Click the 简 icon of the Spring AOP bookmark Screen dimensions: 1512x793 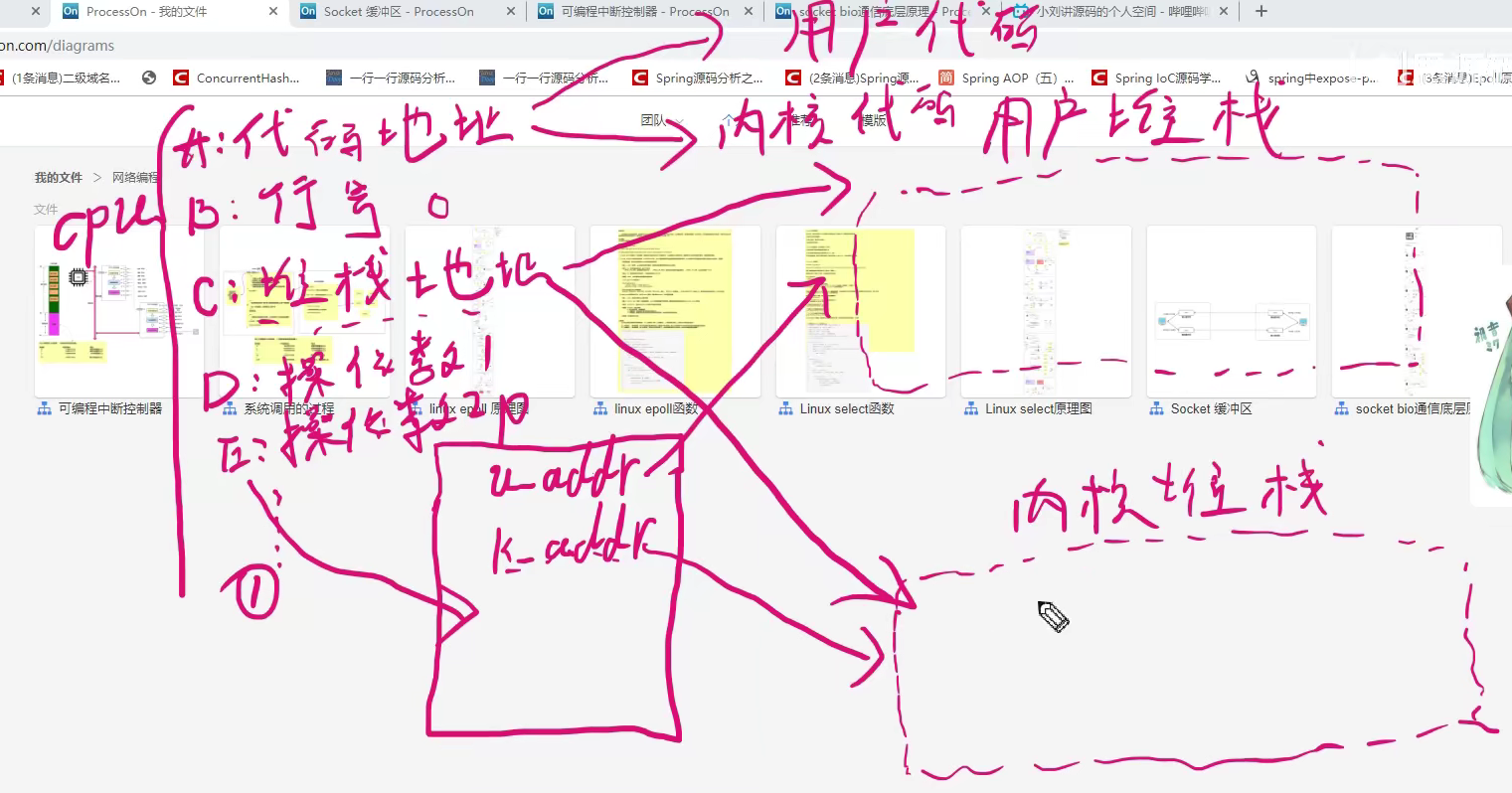coord(947,77)
